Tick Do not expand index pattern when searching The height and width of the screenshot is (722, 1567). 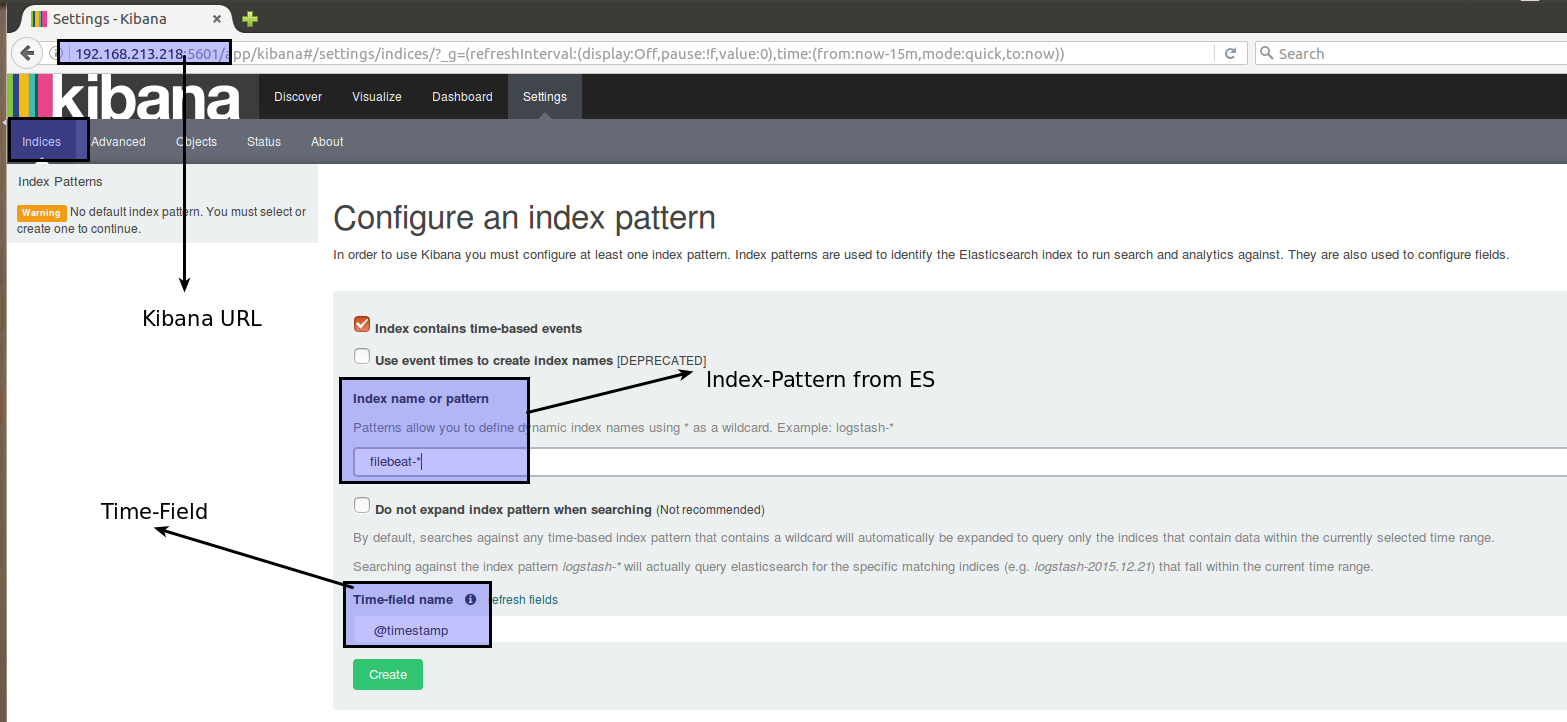coord(362,506)
